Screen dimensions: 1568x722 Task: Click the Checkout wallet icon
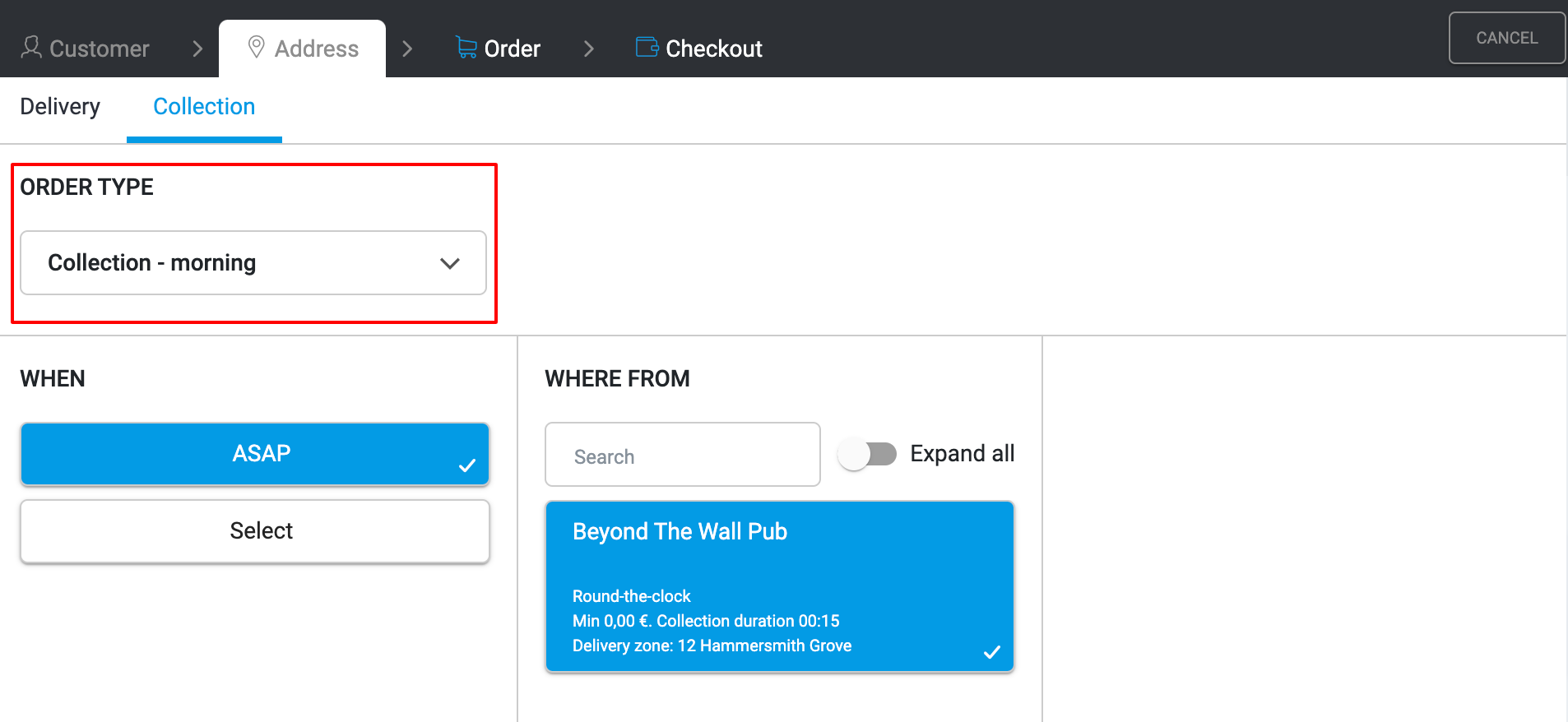tap(647, 47)
